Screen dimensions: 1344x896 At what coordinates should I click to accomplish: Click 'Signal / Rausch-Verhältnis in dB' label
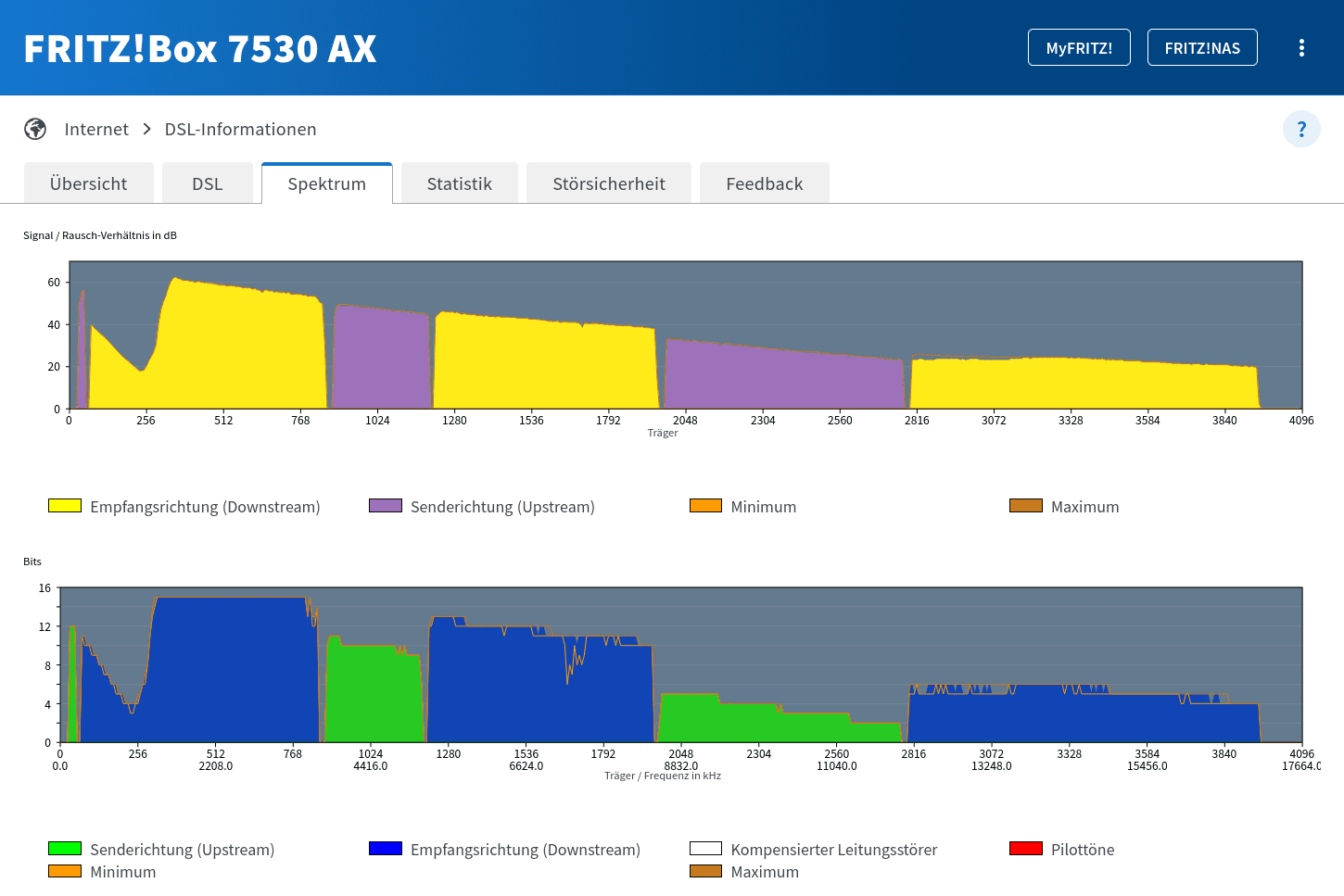[x=100, y=235]
